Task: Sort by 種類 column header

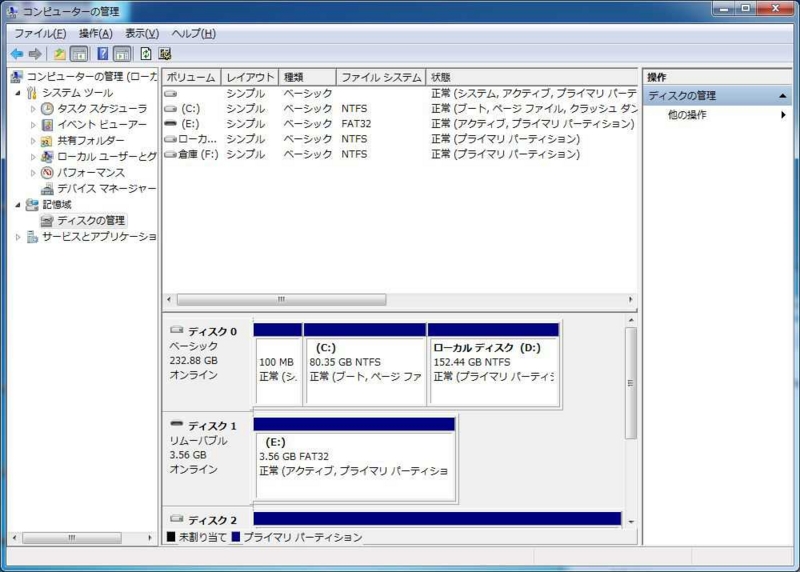Action: [x=308, y=77]
